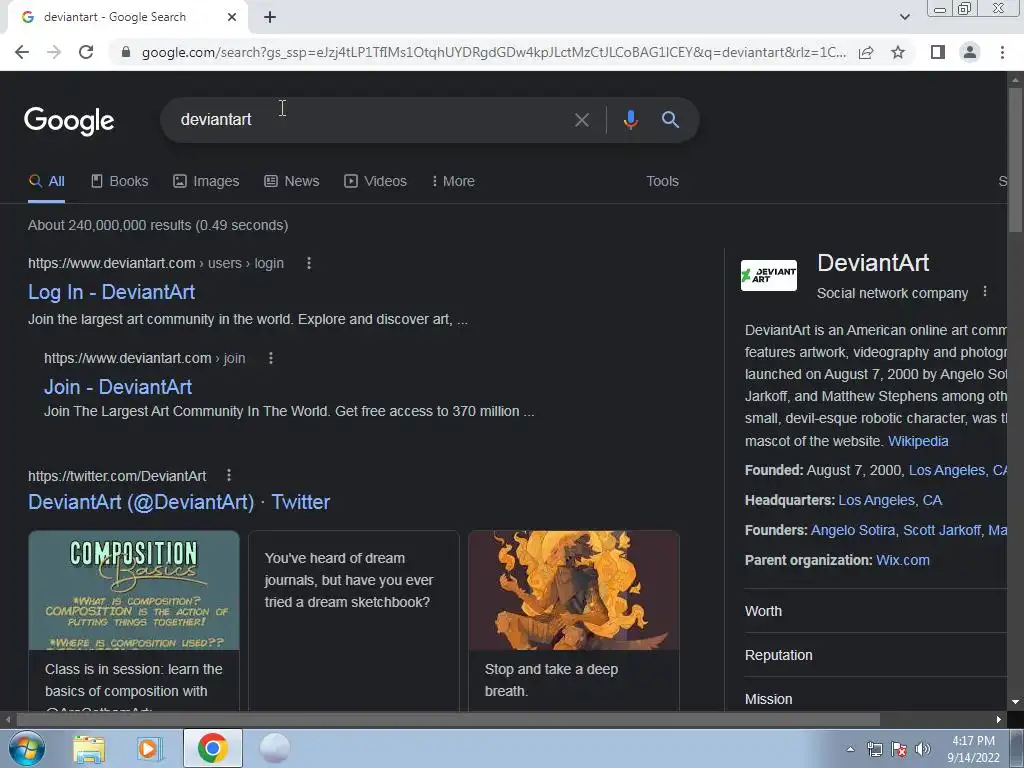
Task: Show hidden system tray icons
Action: pyautogui.click(x=850, y=749)
